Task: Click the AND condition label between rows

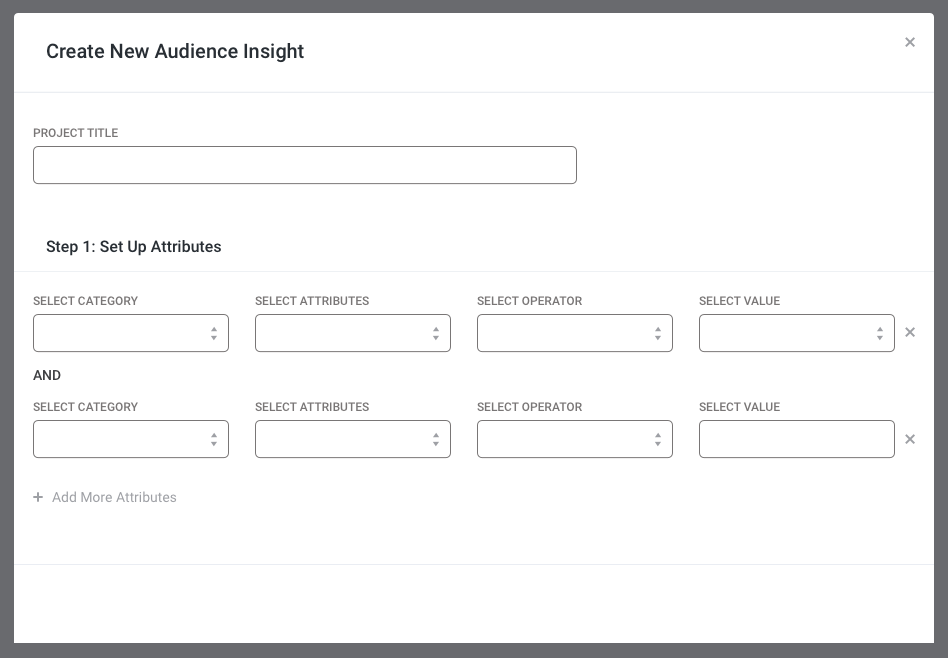Action: point(47,376)
